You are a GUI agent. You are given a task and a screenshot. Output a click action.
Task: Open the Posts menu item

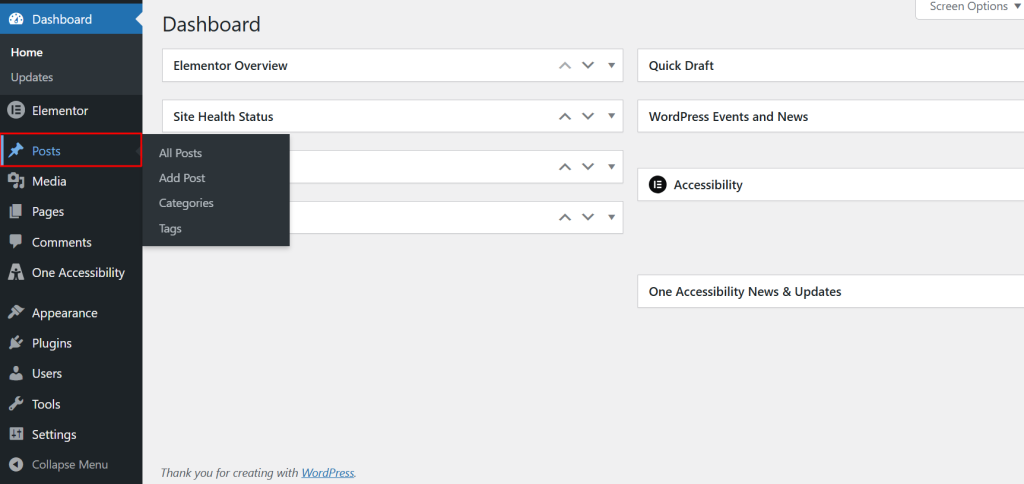point(71,151)
